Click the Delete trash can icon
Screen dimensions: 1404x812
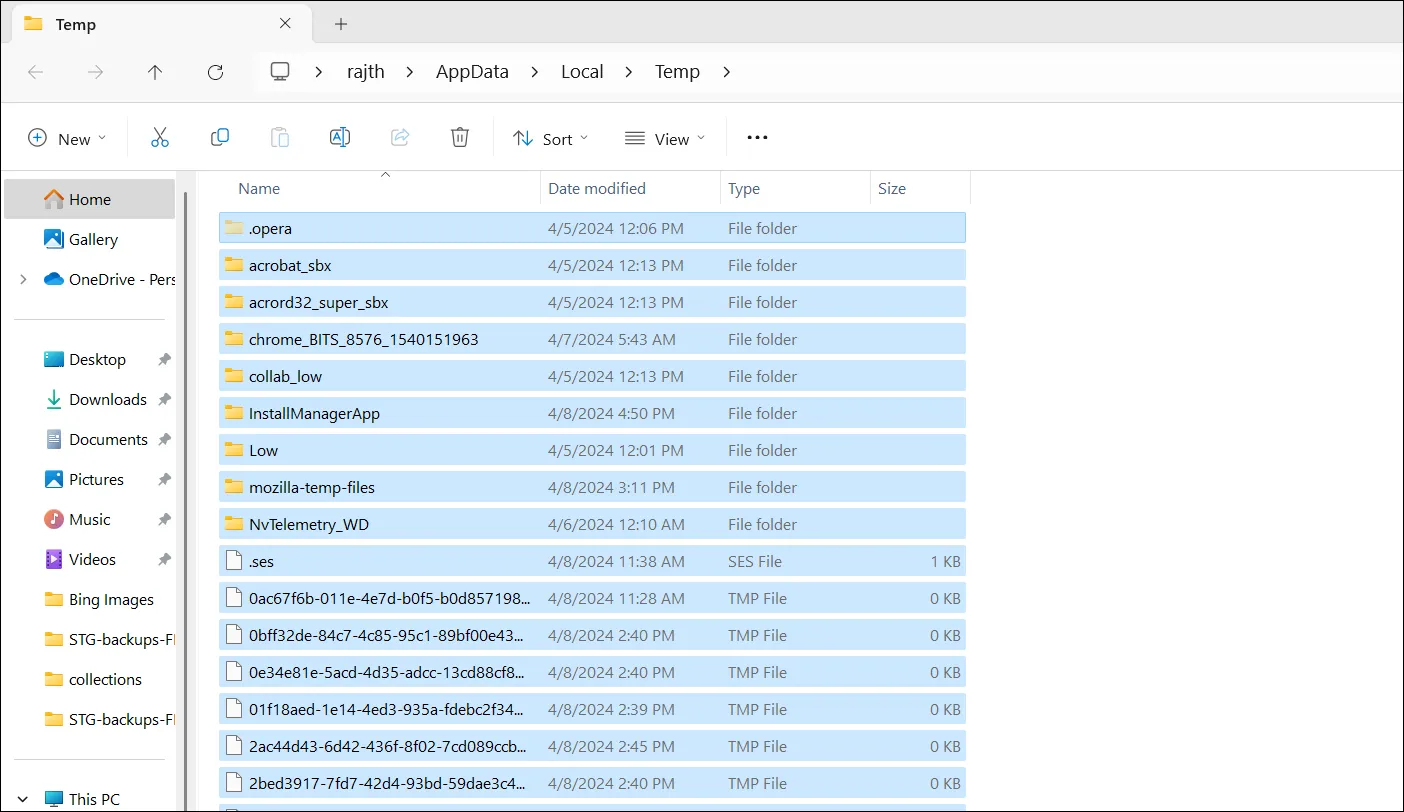click(x=460, y=138)
